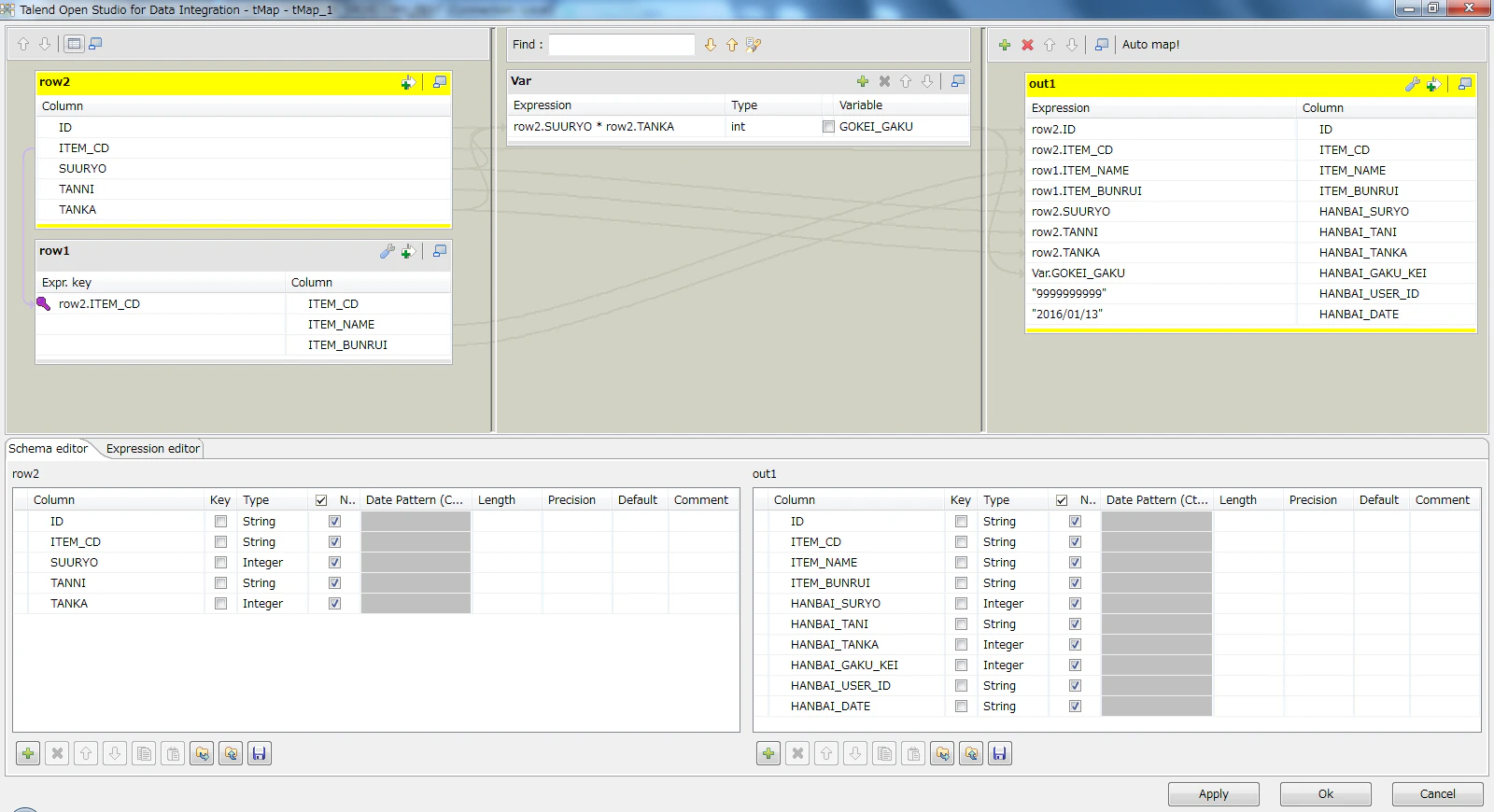The width and height of the screenshot is (1494, 812).
Task: Toggle highlight-all in the Find bar
Action: (x=754, y=45)
